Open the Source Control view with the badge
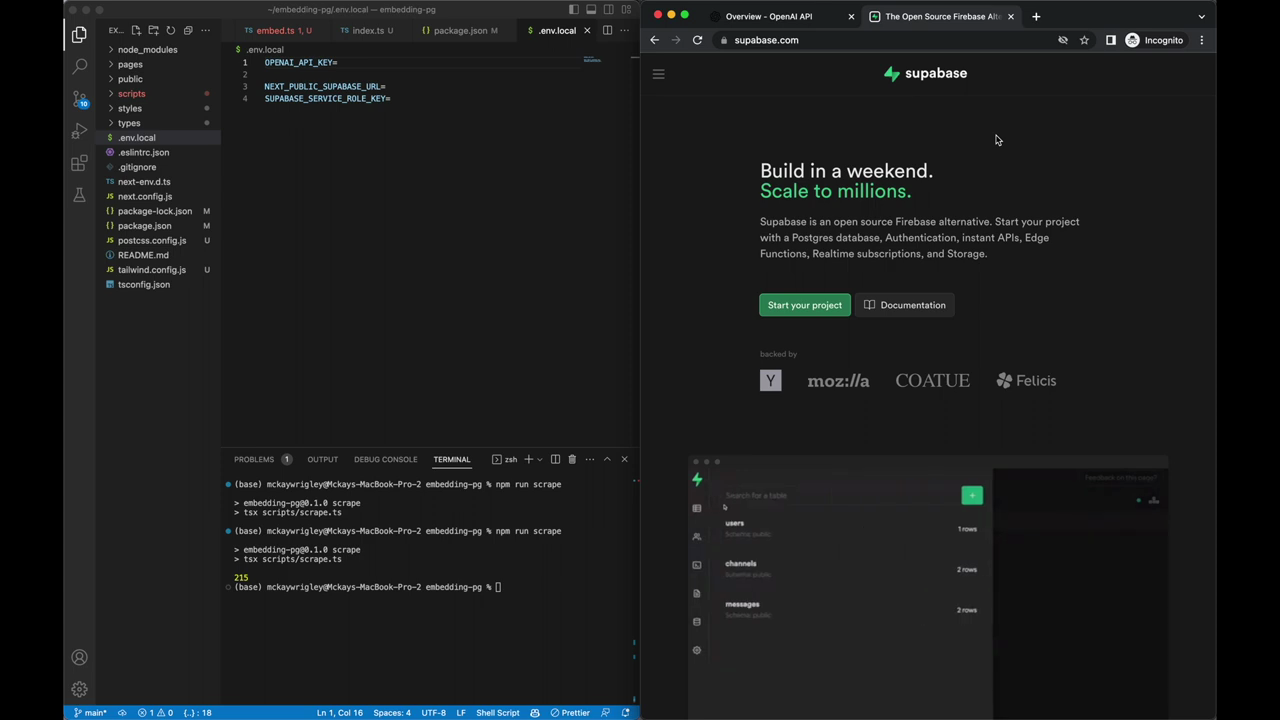The image size is (1280, 720). pyautogui.click(x=79, y=99)
